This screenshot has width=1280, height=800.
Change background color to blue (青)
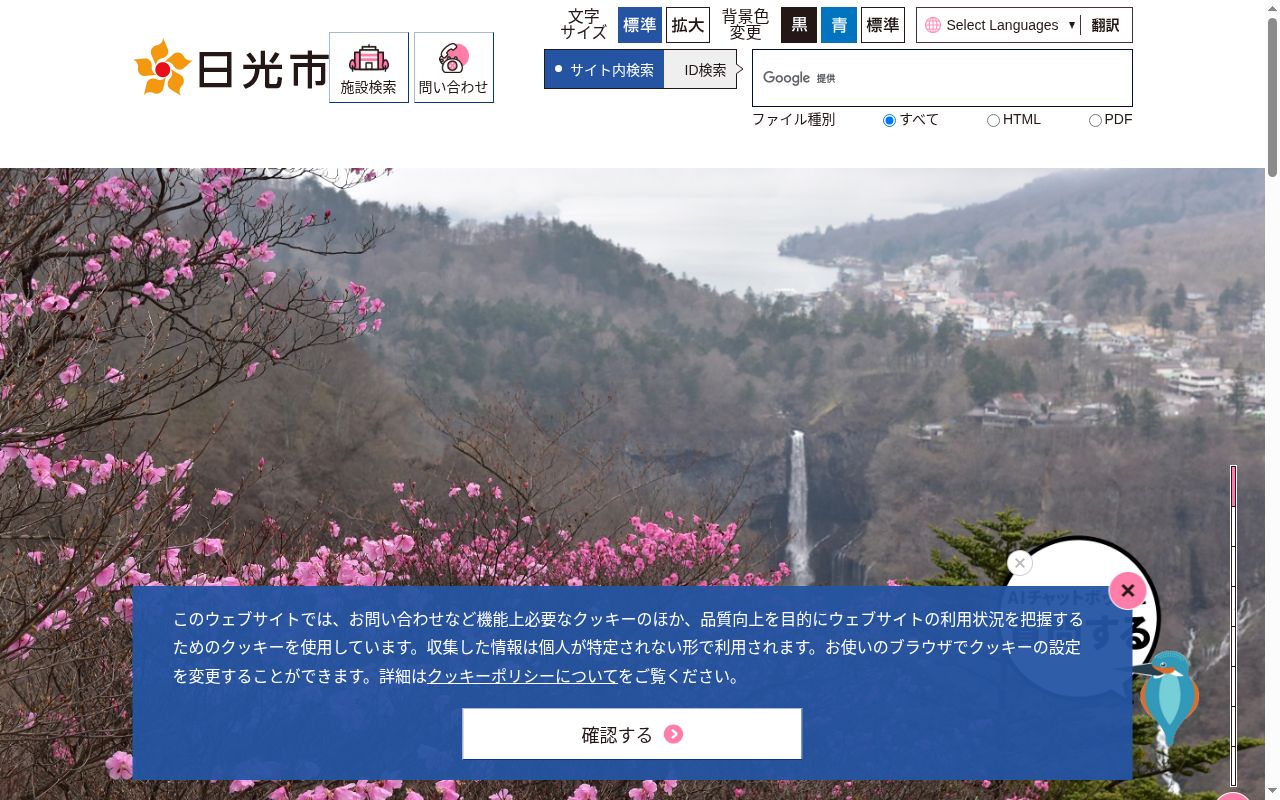pyautogui.click(x=839, y=25)
